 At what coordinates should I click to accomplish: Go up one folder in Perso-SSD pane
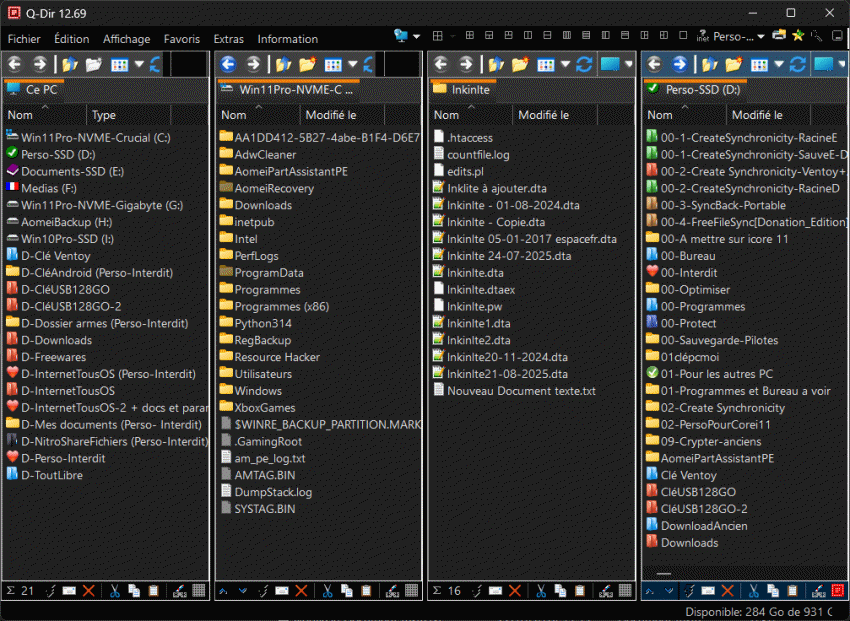tap(709, 64)
